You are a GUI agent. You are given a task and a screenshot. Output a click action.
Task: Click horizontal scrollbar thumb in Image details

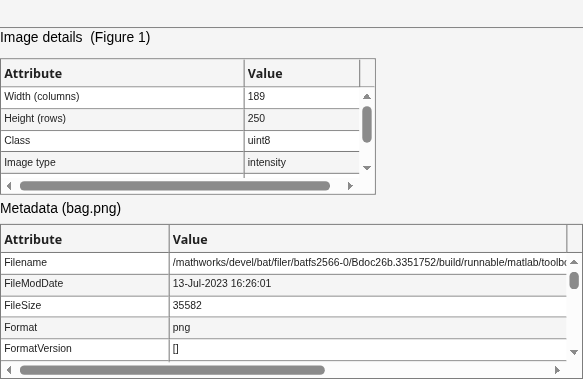coord(175,186)
